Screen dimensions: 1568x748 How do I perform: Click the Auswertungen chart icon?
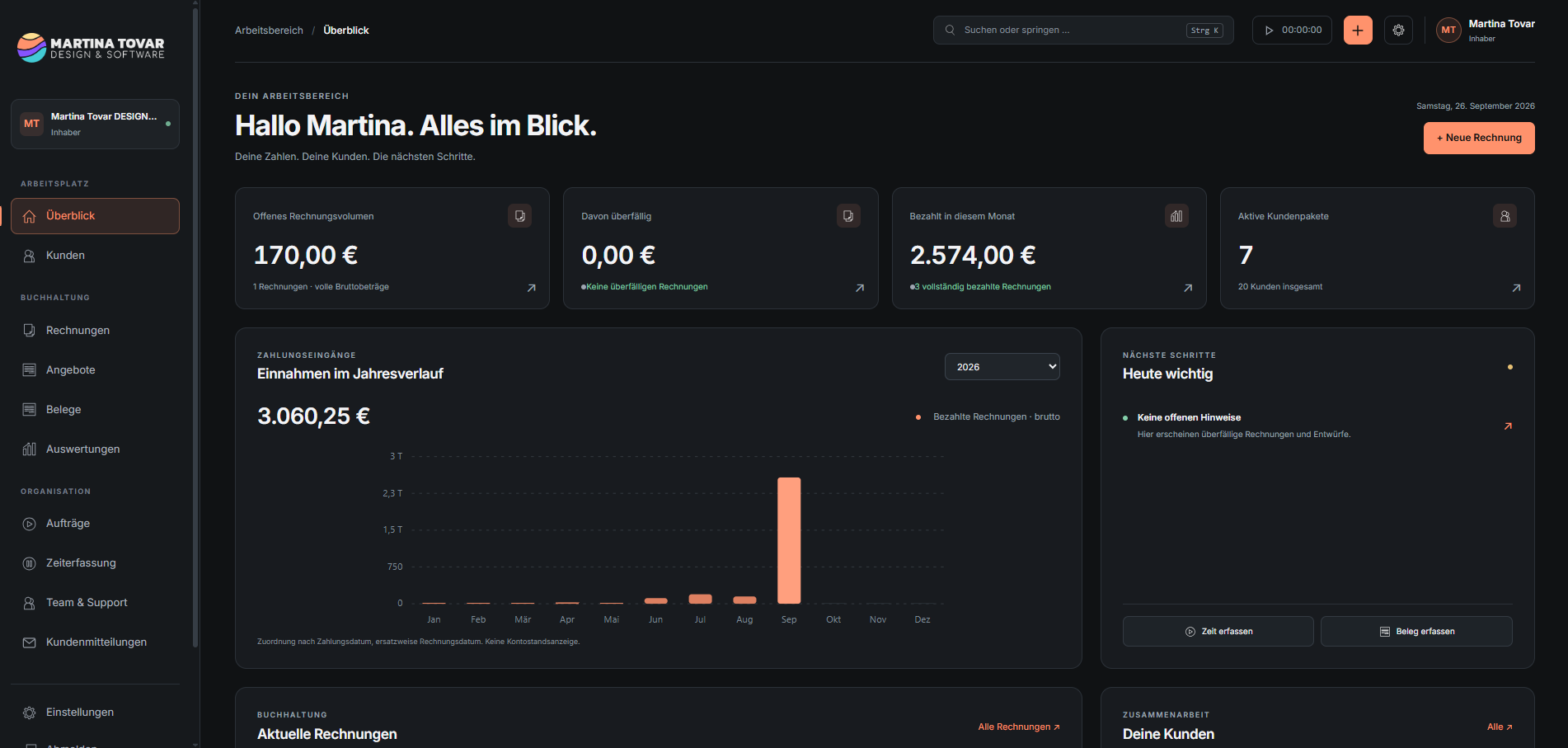tap(29, 449)
